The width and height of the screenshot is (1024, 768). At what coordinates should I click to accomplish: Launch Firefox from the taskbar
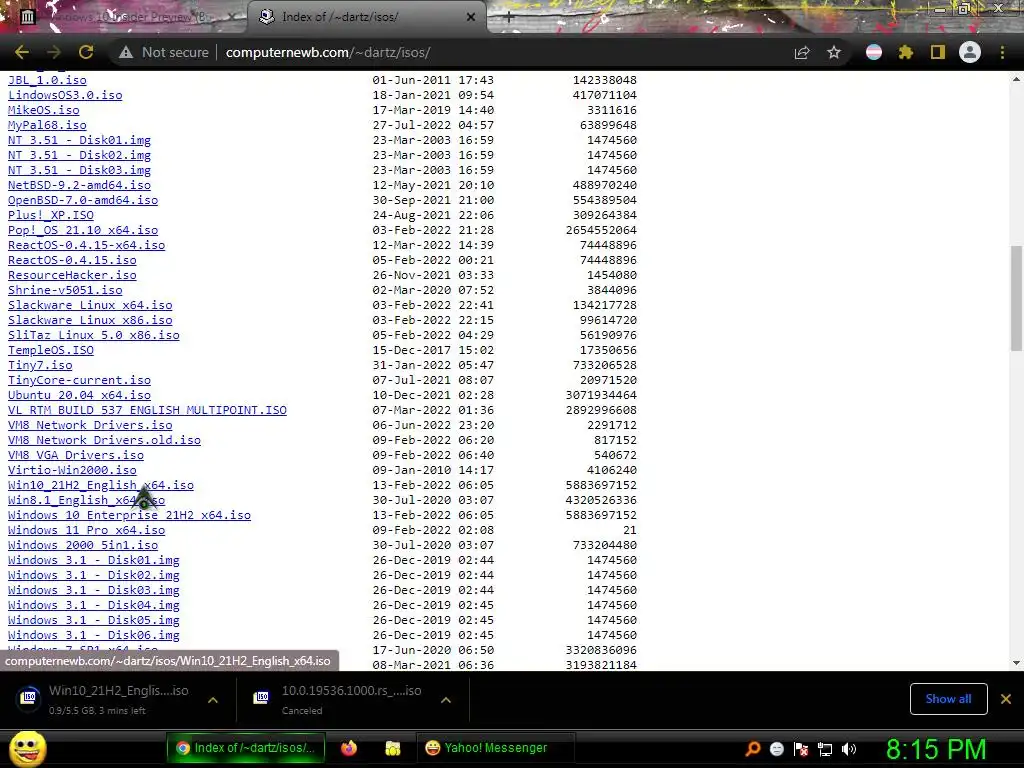coord(349,748)
